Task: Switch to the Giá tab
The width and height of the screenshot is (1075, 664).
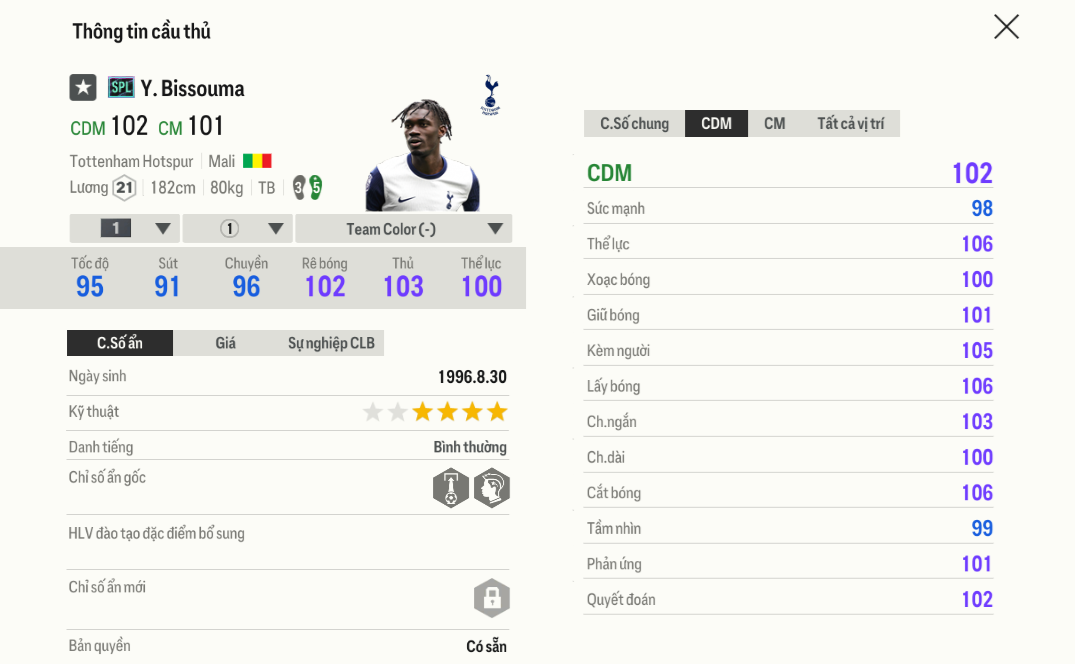Action: coord(226,343)
